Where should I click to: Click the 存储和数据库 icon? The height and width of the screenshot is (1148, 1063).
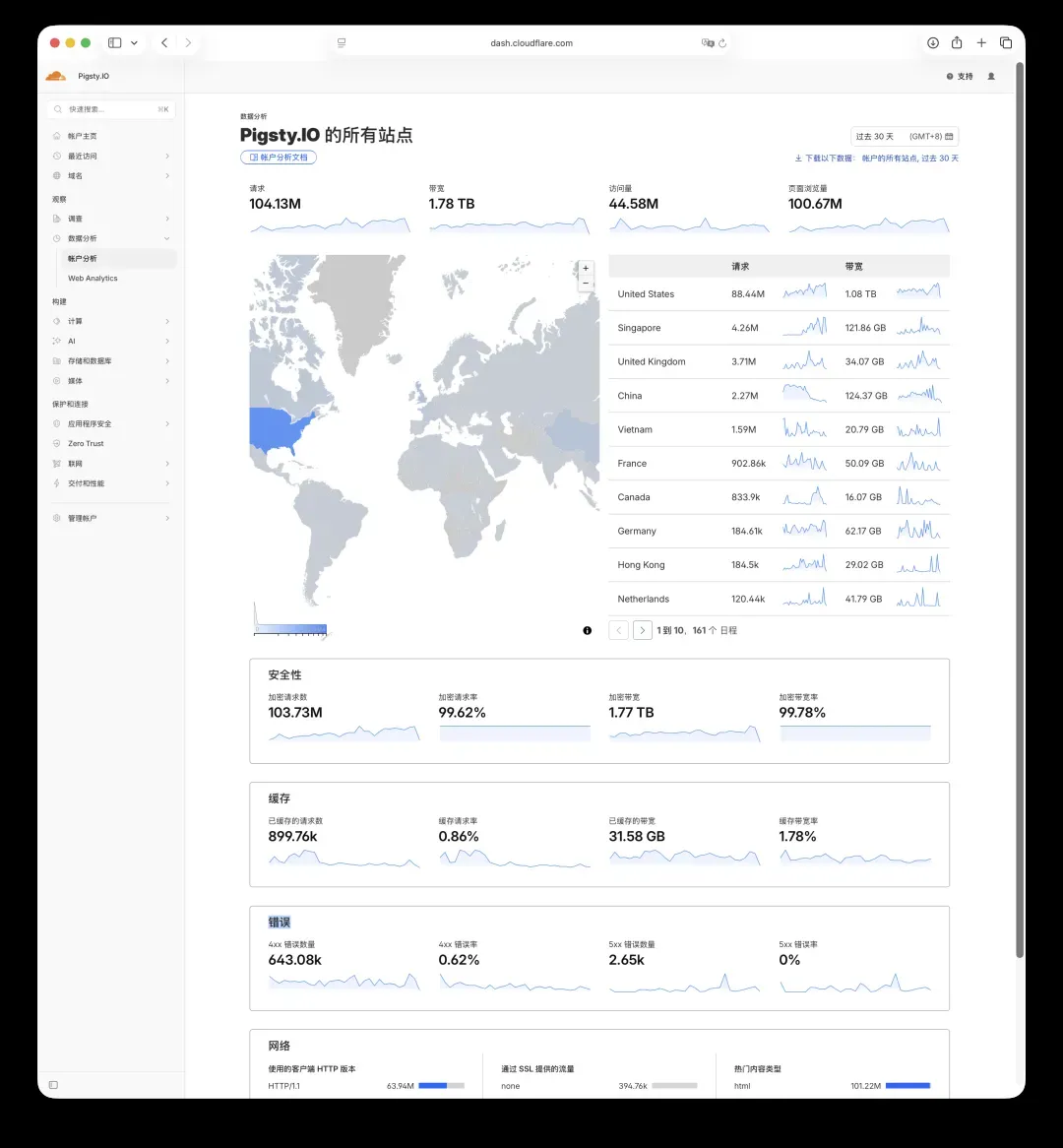coord(57,361)
